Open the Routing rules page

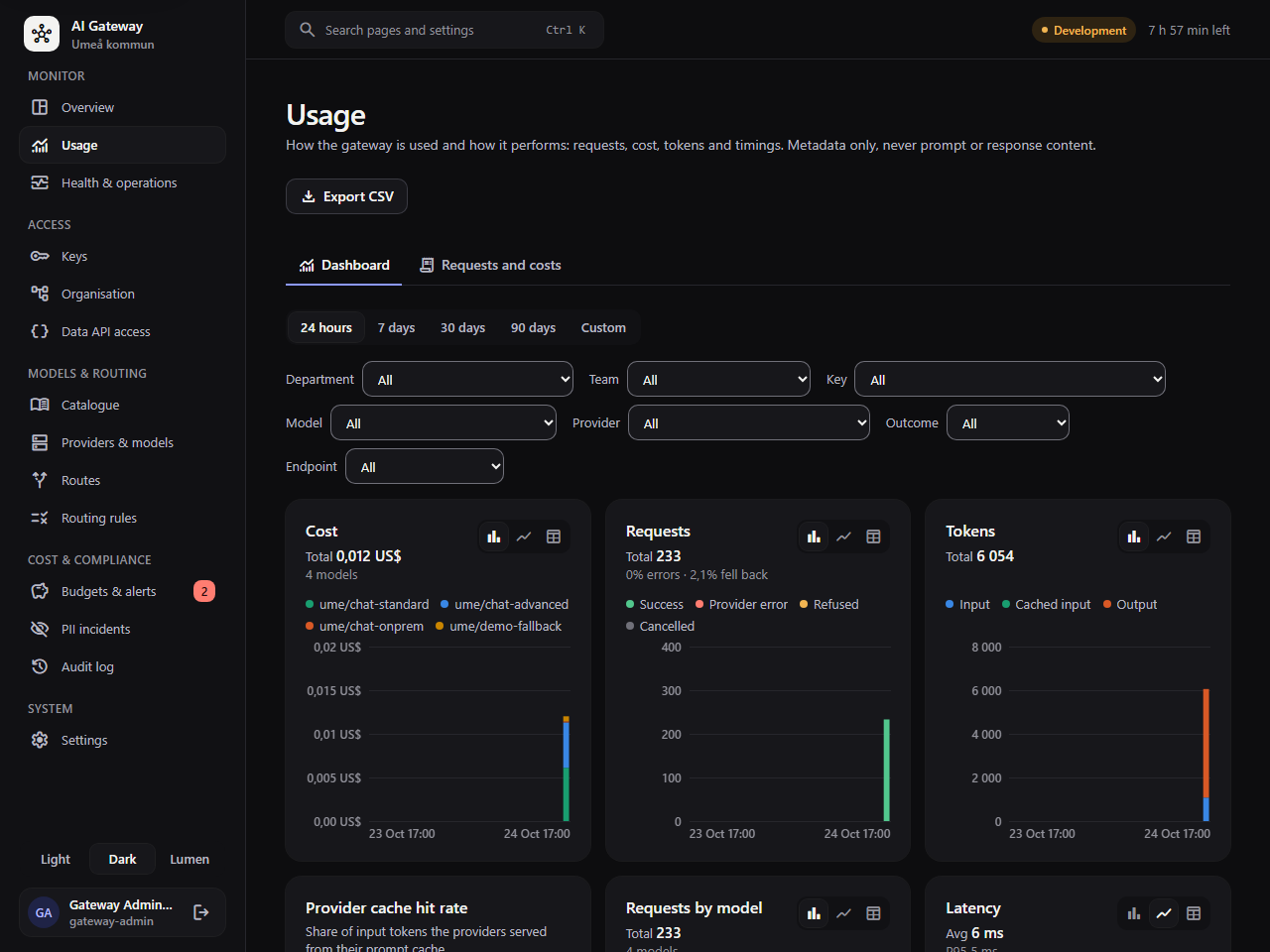click(122, 518)
